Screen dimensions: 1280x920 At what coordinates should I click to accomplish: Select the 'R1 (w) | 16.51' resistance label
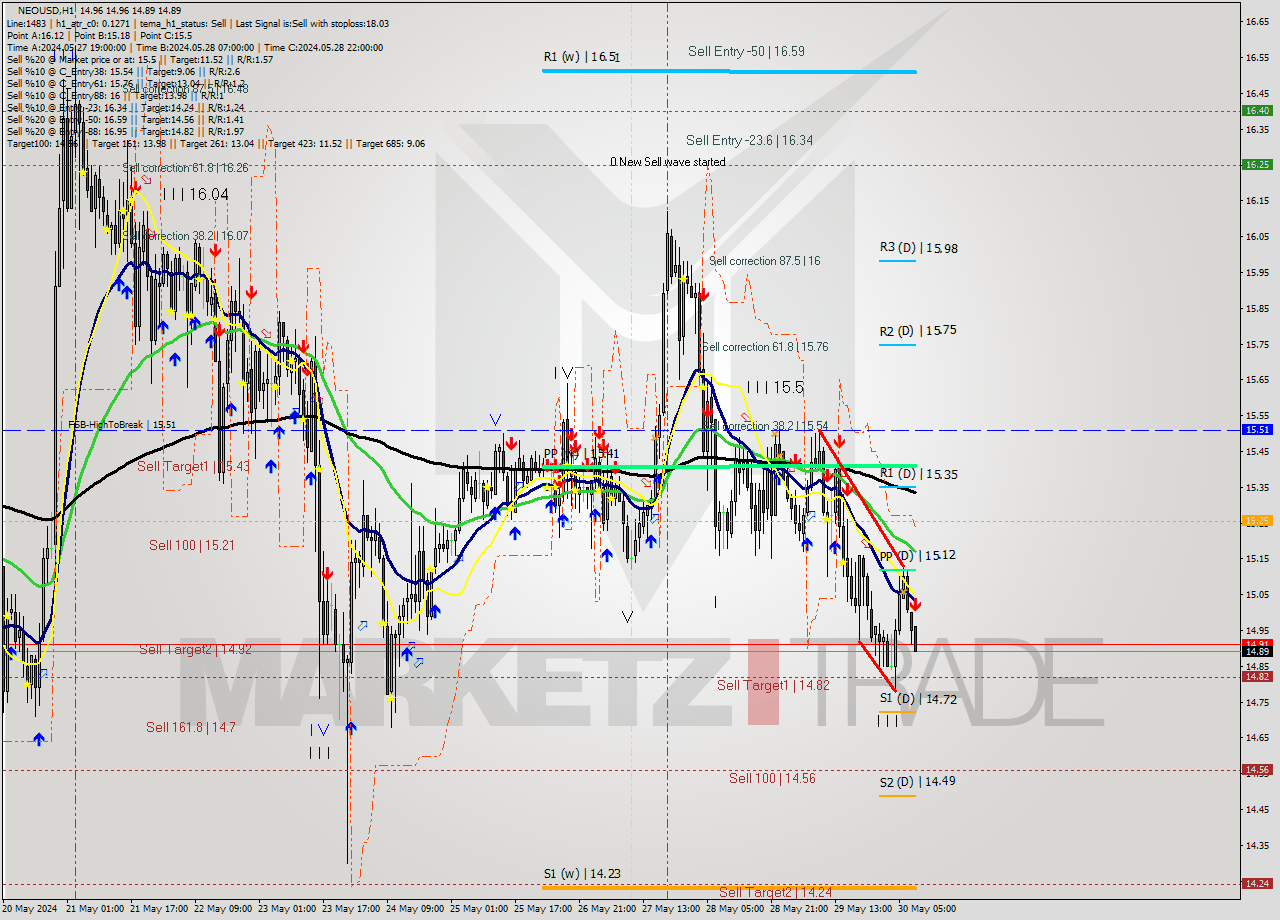pyautogui.click(x=582, y=57)
